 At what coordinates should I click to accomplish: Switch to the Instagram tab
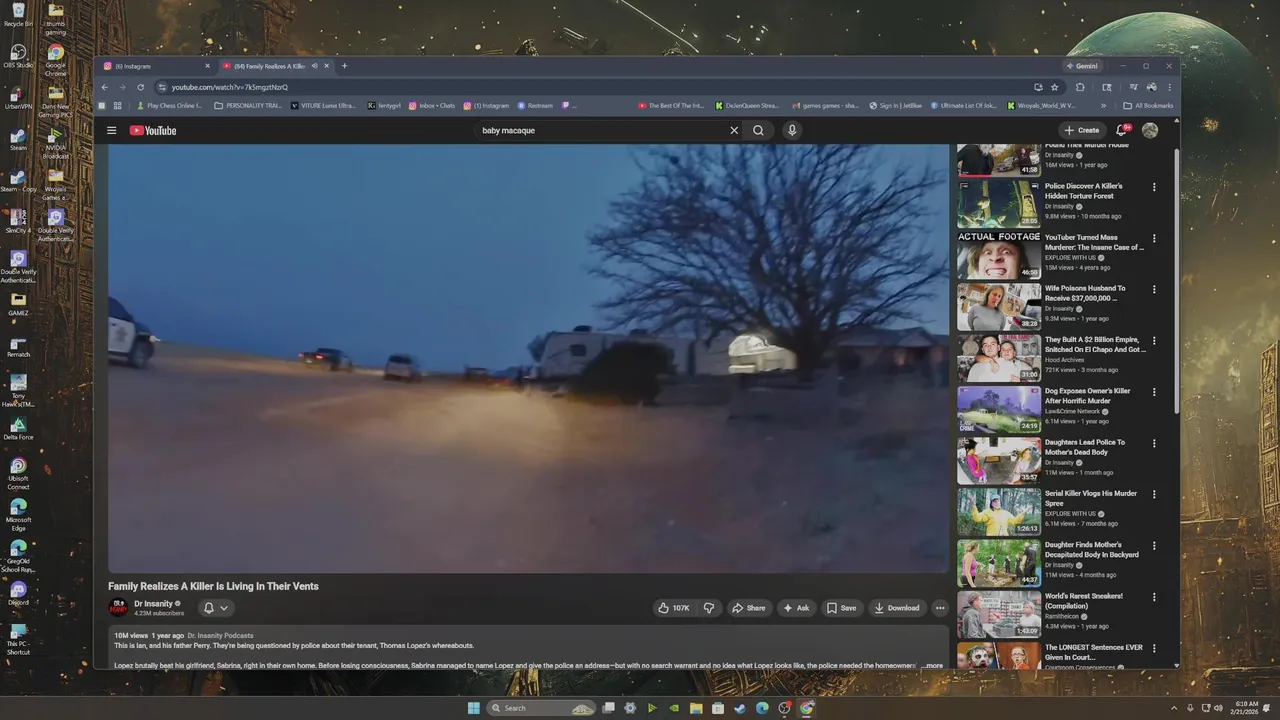158,66
